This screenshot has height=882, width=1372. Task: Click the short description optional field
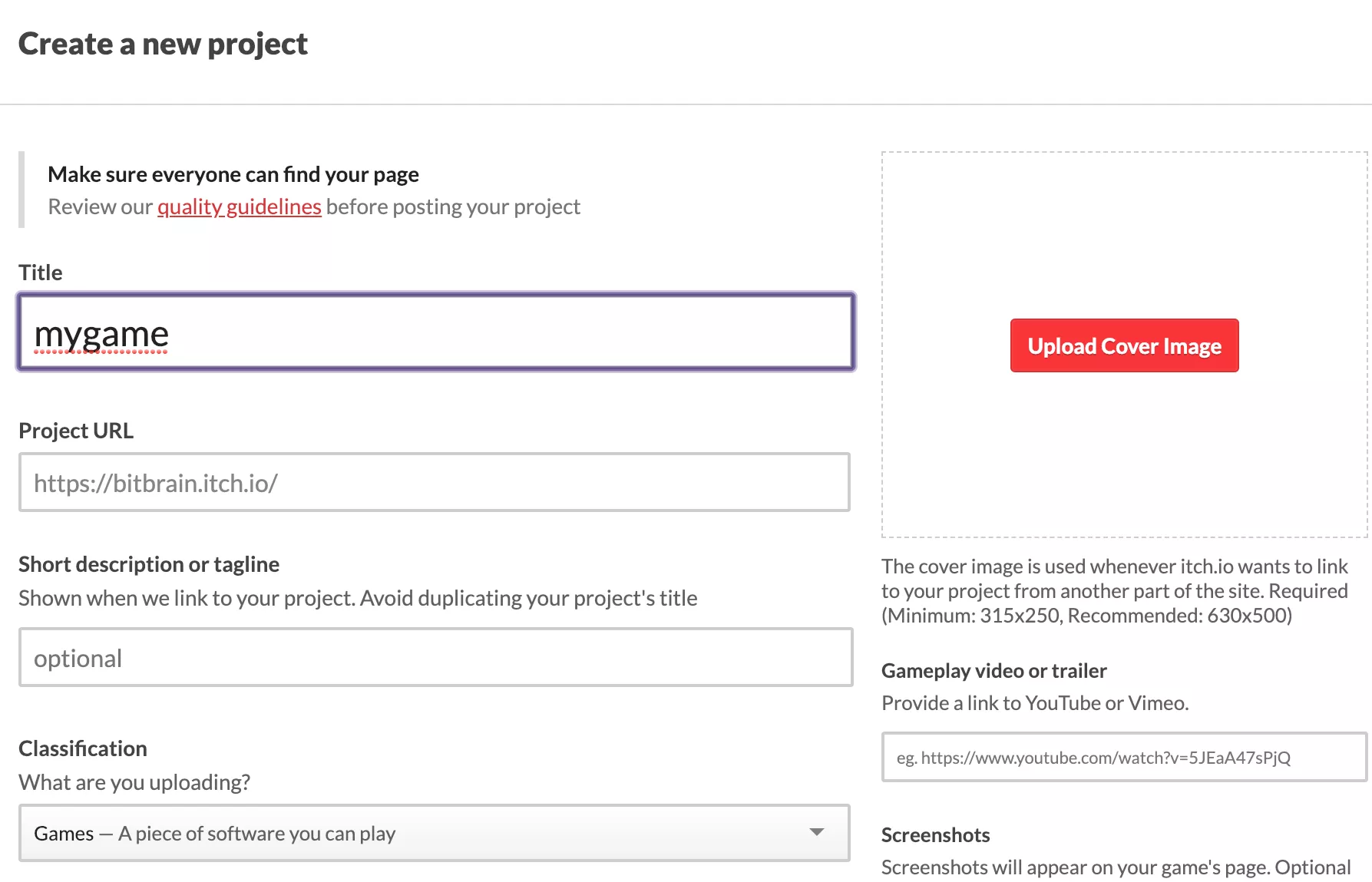tap(435, 657)
